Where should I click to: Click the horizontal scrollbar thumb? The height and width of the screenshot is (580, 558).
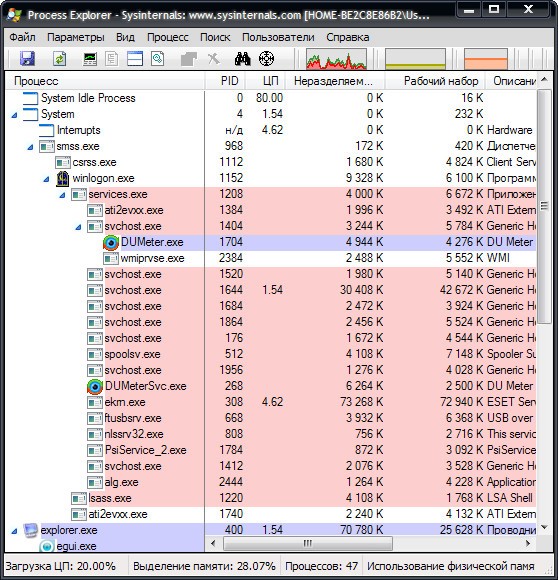[308, 543]
